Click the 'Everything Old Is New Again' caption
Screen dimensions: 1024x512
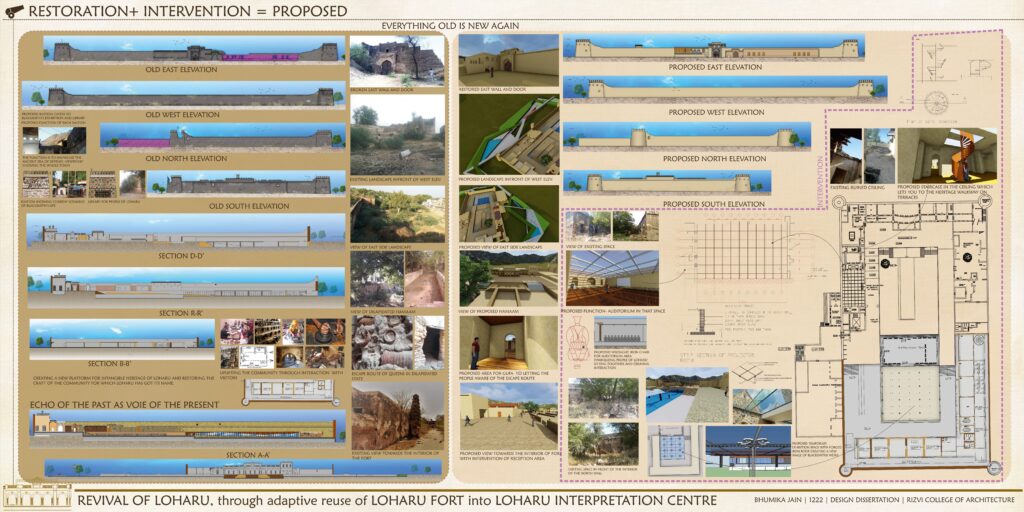point(450,25)
